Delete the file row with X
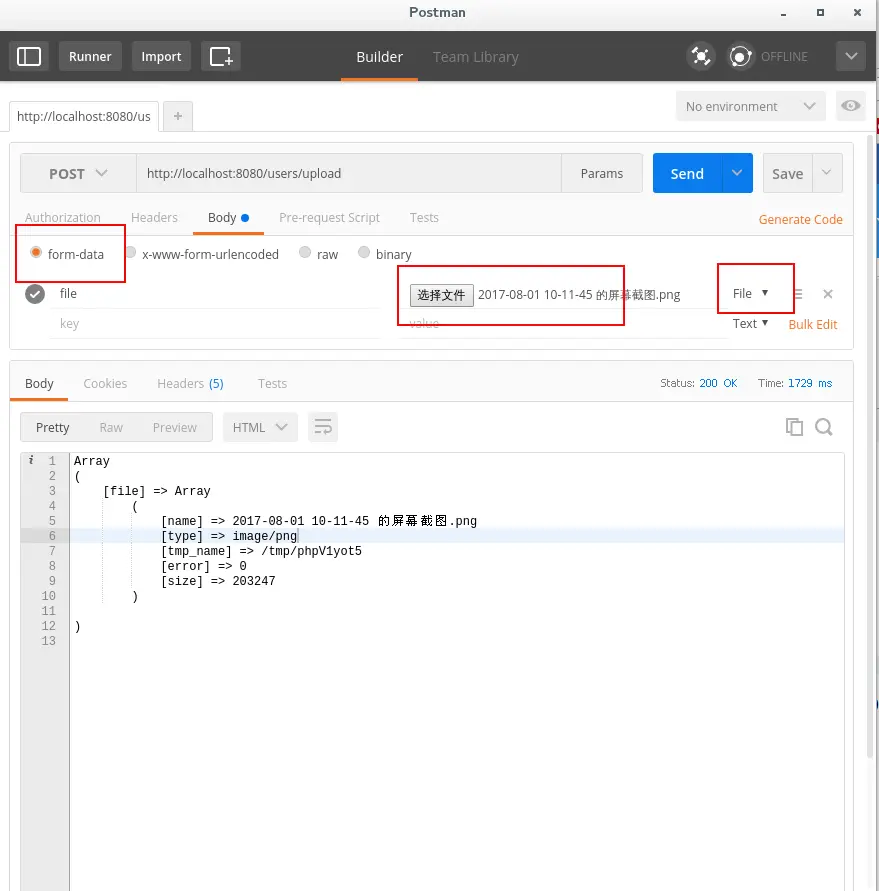 click(828, 294)
